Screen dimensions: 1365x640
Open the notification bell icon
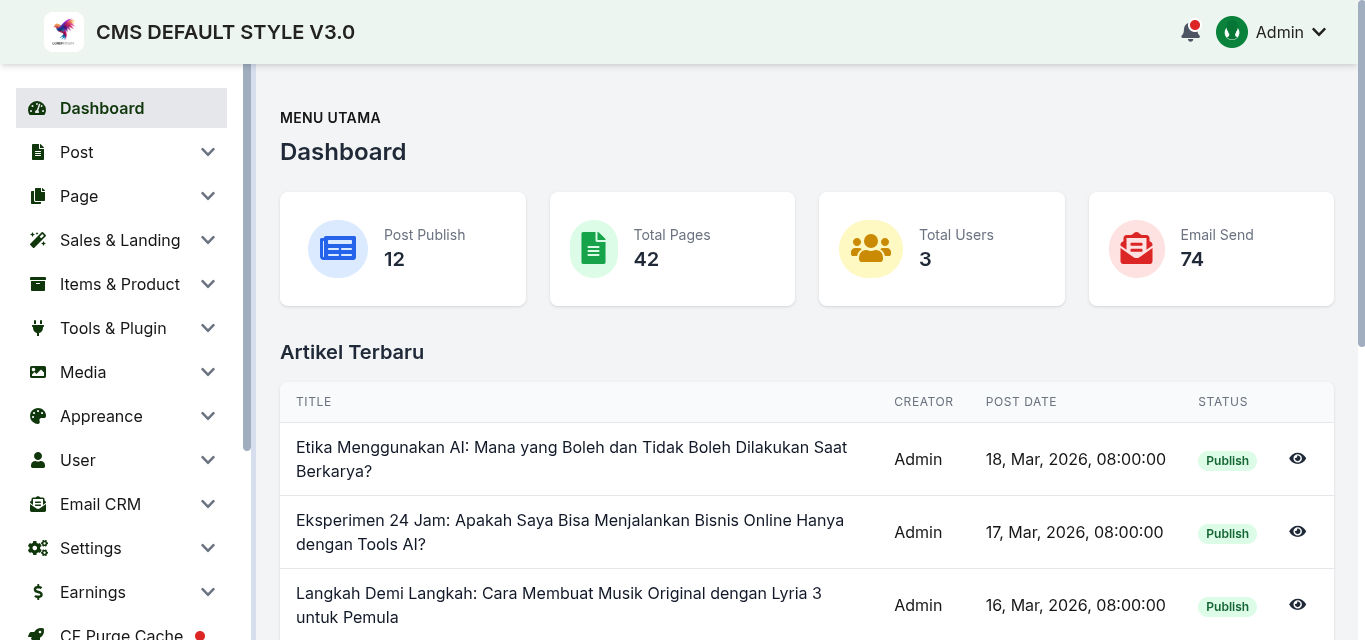pos(1190,32)
